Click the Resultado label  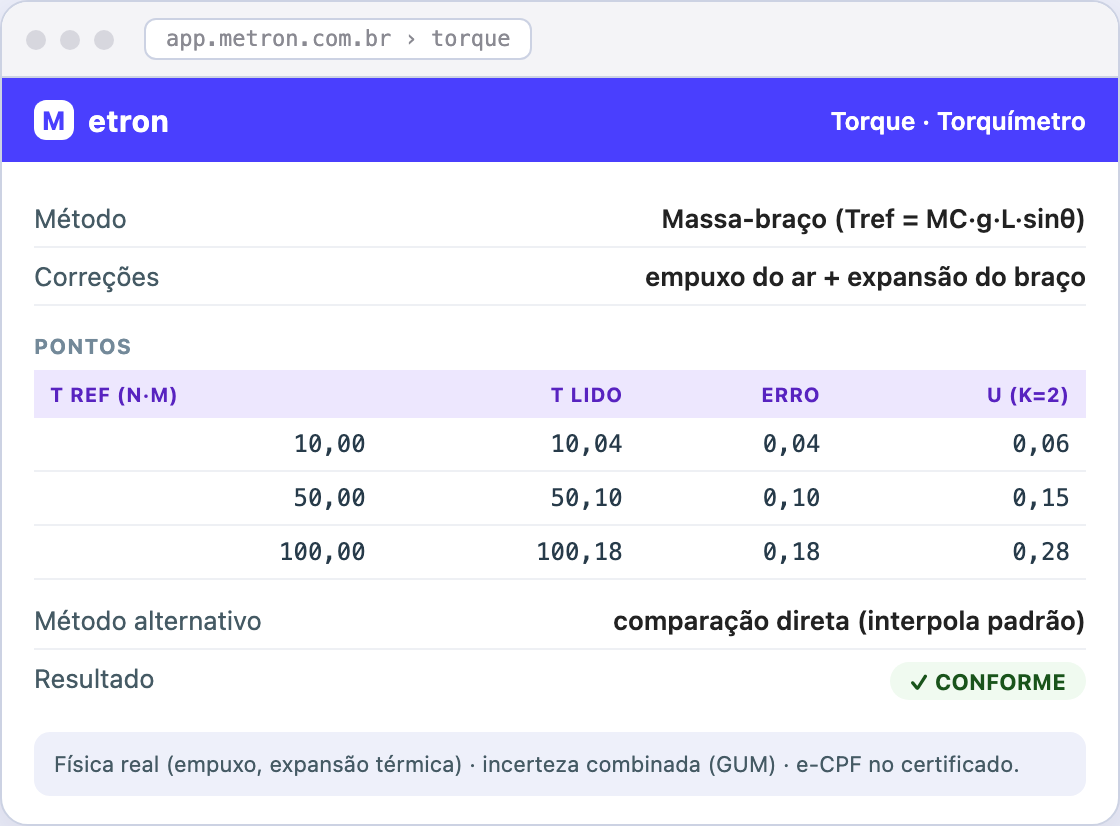coord(94,680)
